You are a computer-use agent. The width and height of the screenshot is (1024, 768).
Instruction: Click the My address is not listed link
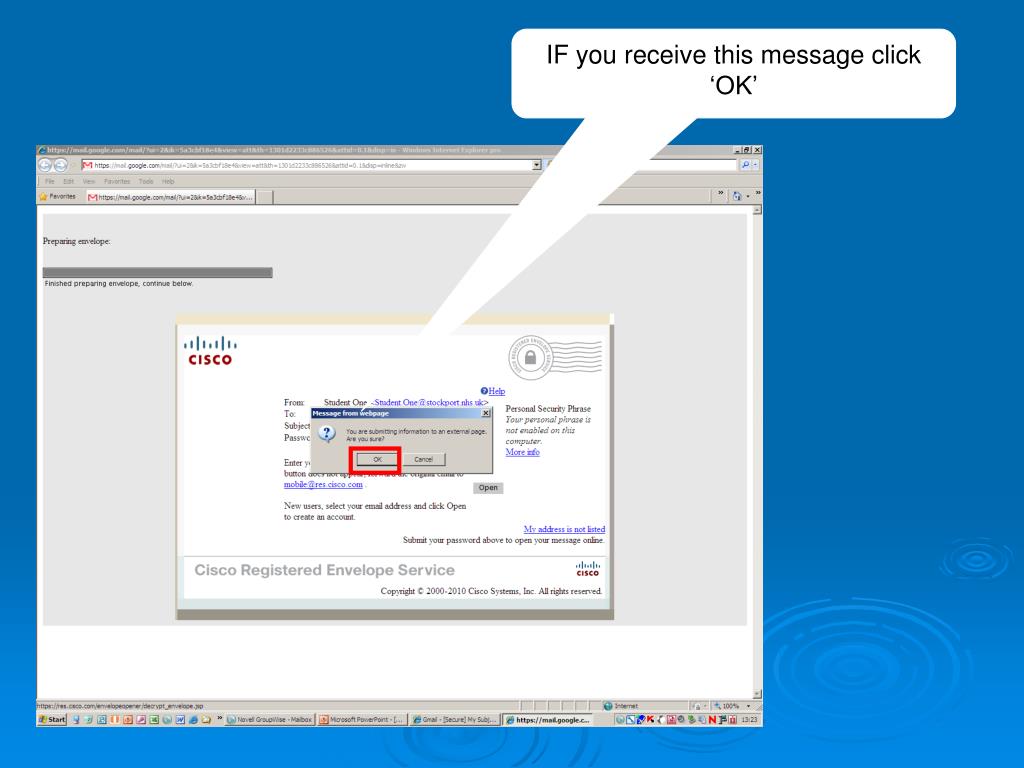[564, 529]
